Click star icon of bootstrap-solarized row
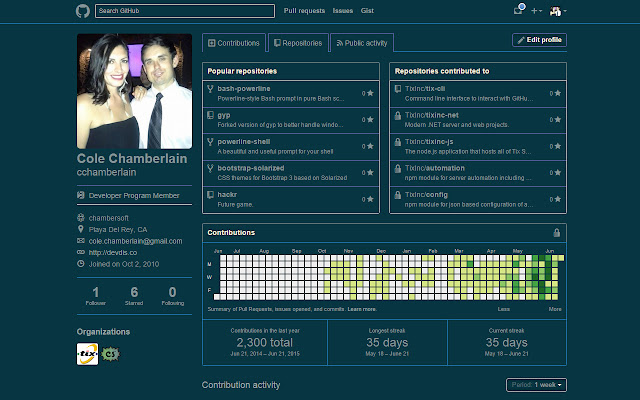 (370, 173)
